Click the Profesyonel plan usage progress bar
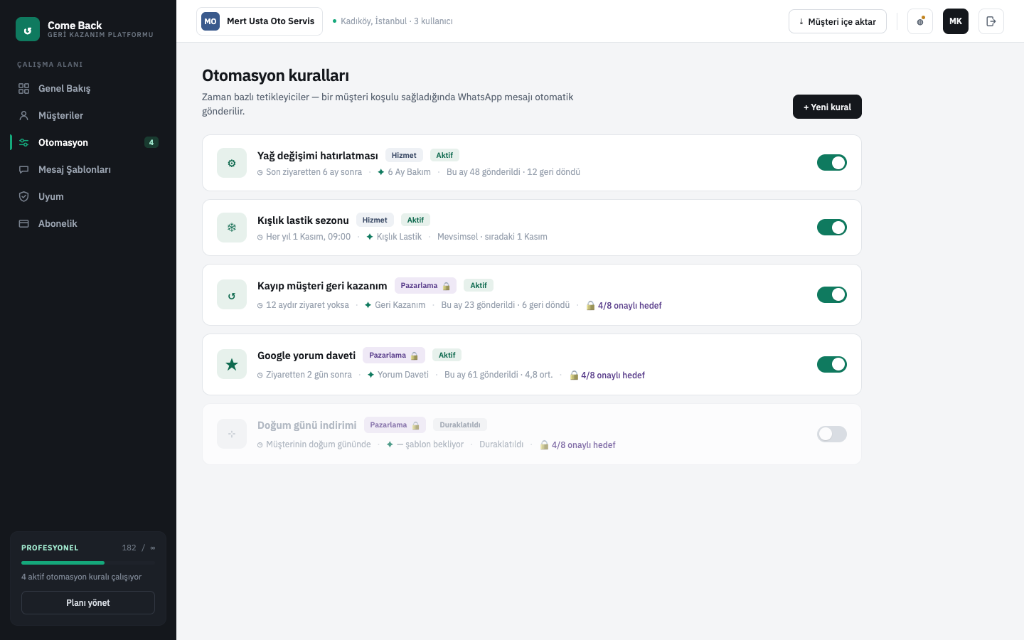This screenshot has width=1024, height=640. coord(88,563)
